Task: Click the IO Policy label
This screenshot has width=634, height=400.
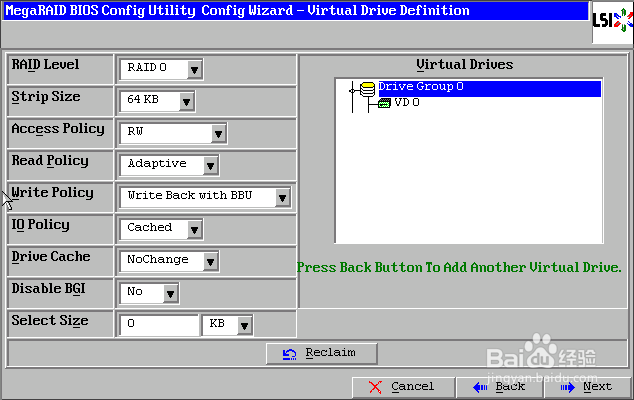Action: coord(40,224)
